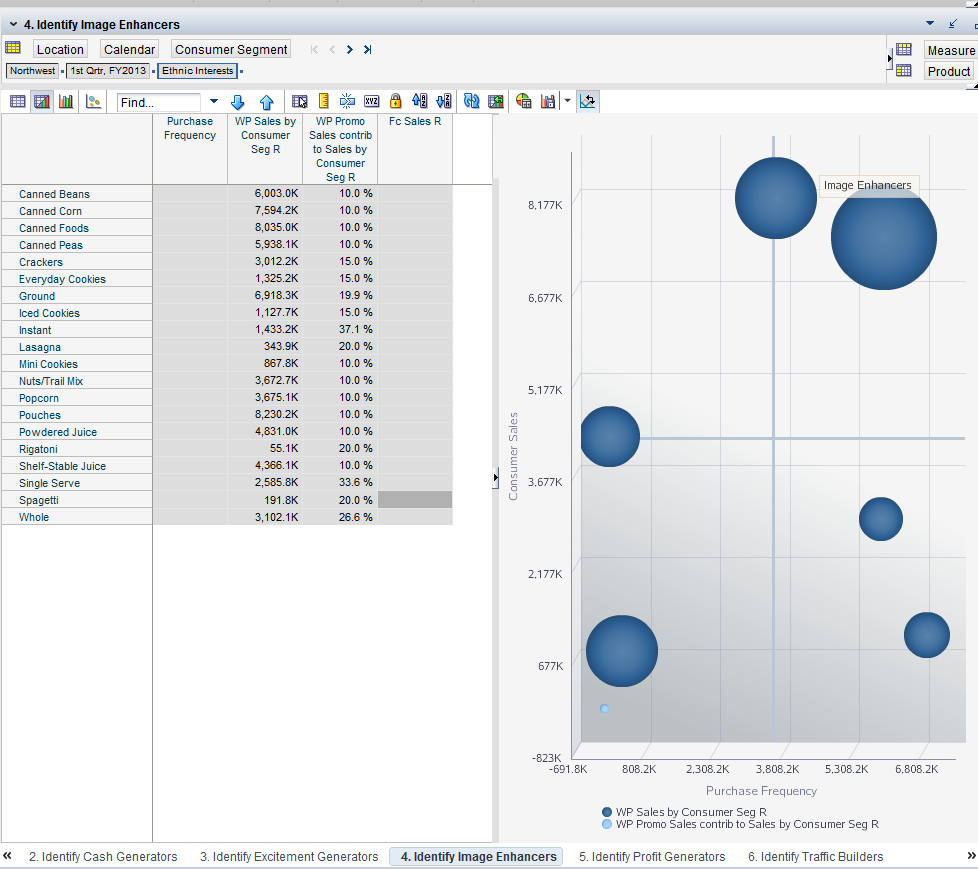Click the ascending A-Z sort icon
This screenshot has width=978, height=869.
click(420, 101)
